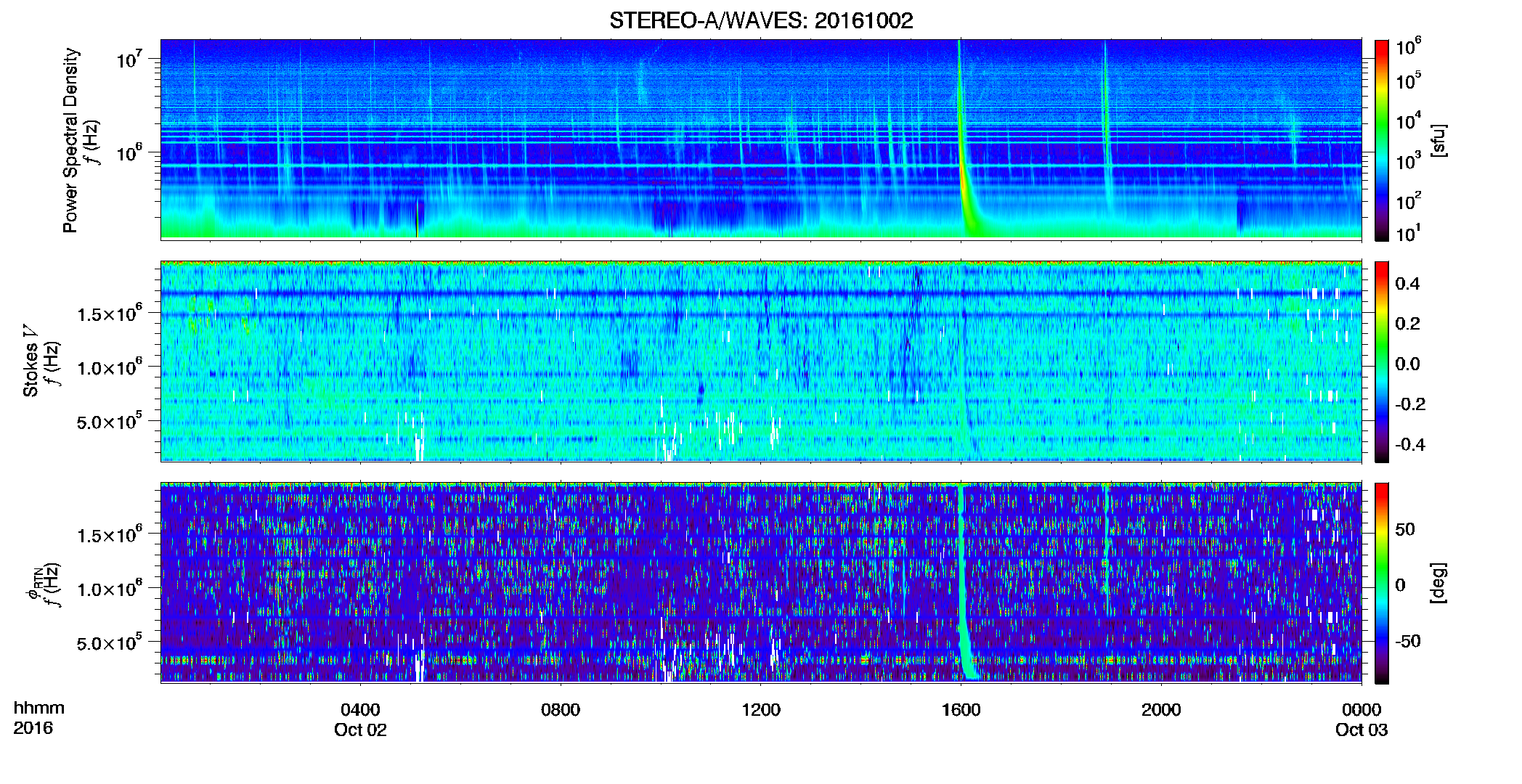Screen dimensions: 1522x784
Task: Click the [sfu] unit label
Action: [x=1438, y=140]
